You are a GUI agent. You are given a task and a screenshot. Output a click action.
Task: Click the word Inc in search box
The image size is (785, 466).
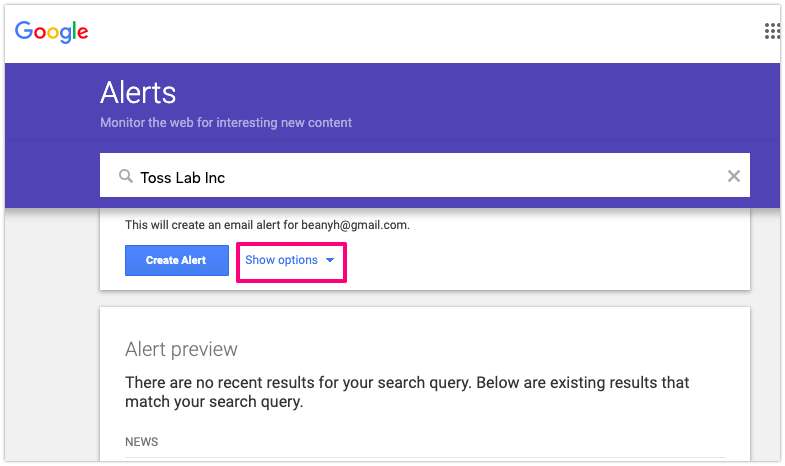pos(215,178)
